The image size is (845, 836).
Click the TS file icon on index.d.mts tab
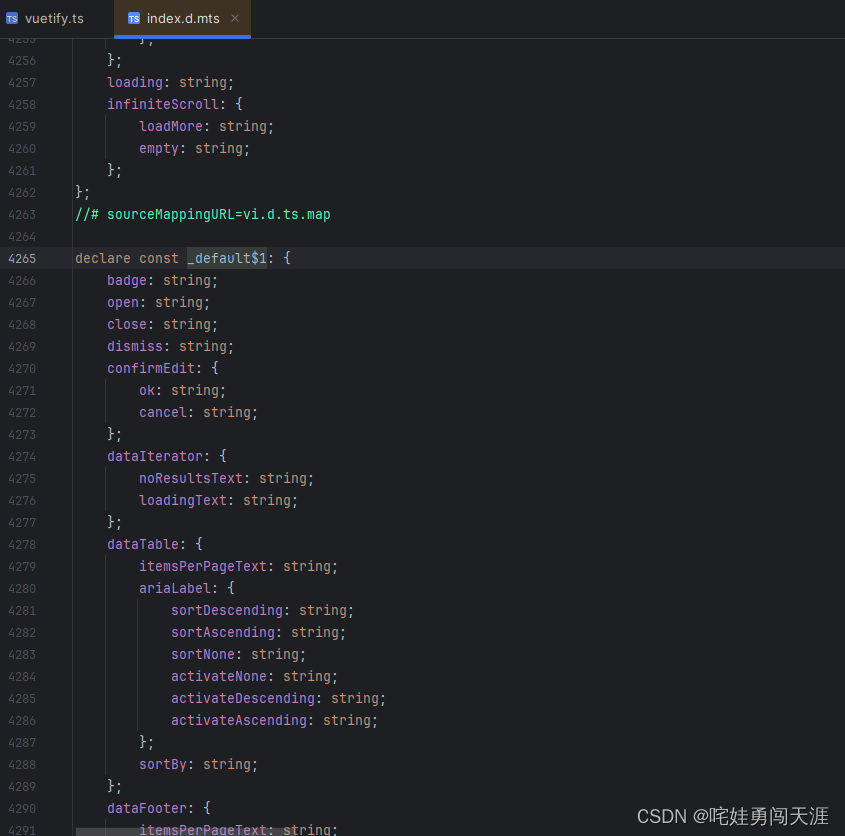click(x=134, y=18)
